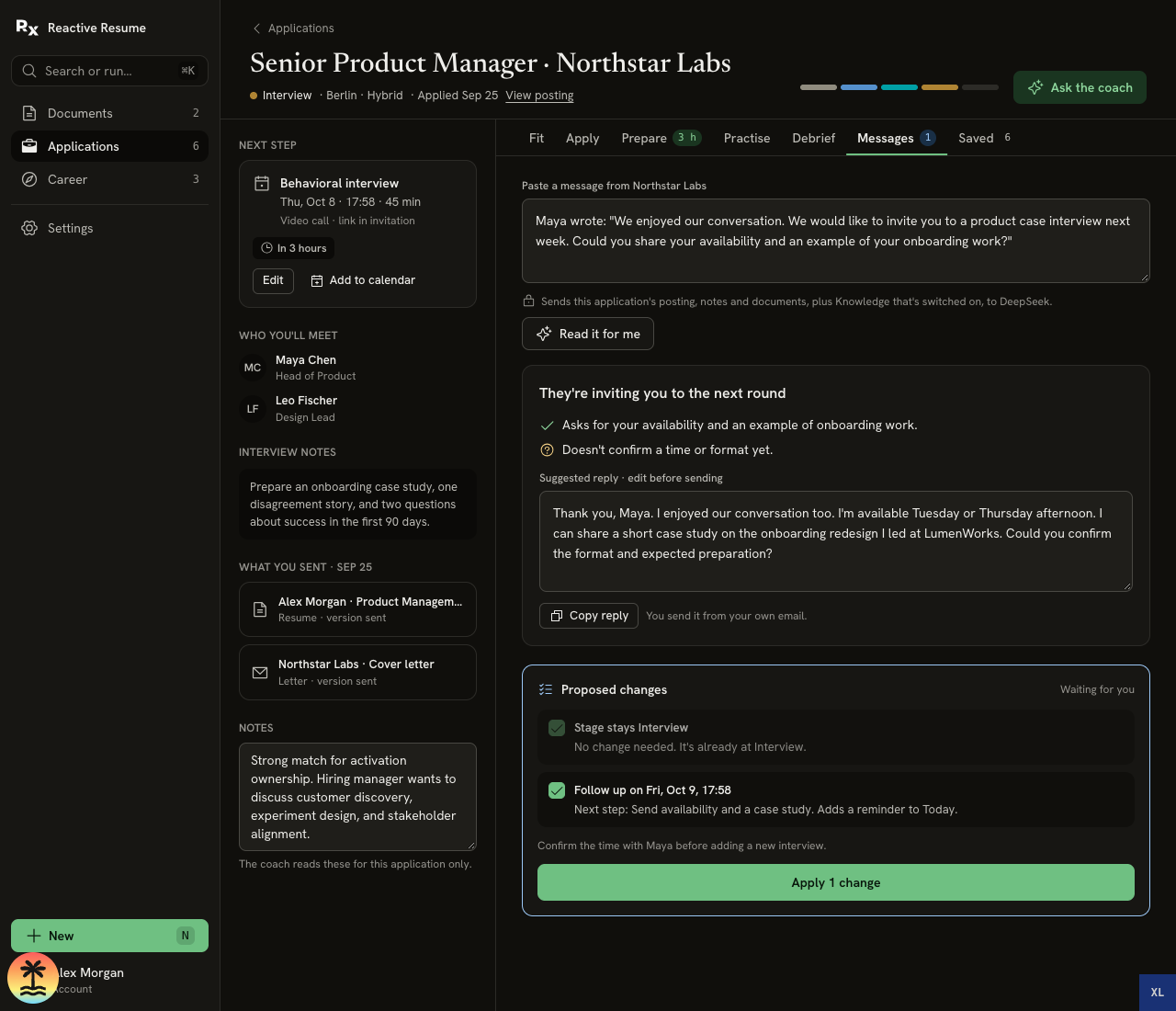Viewport: 1176px width, 1011px height.
Task: Click the Copy reply button
Action: point(589,616)
